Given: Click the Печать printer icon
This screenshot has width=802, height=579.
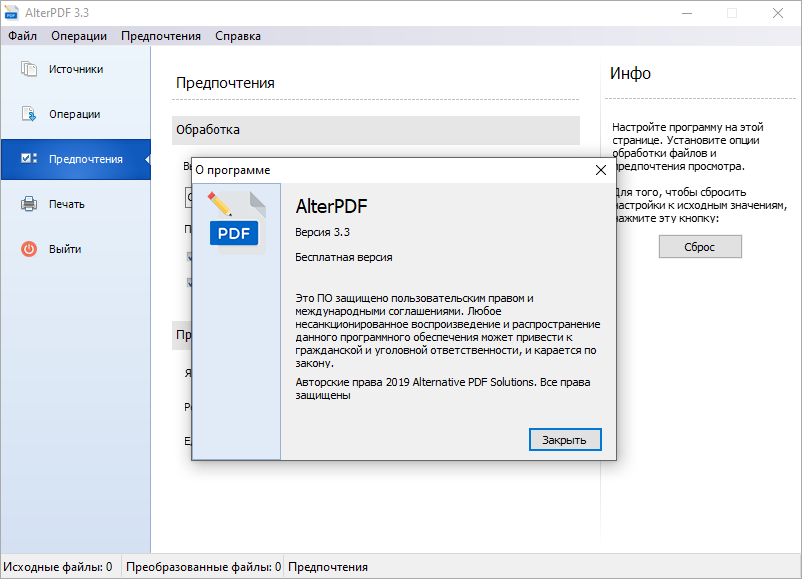Looking at the screenshot, I should (x=29, y=204).
